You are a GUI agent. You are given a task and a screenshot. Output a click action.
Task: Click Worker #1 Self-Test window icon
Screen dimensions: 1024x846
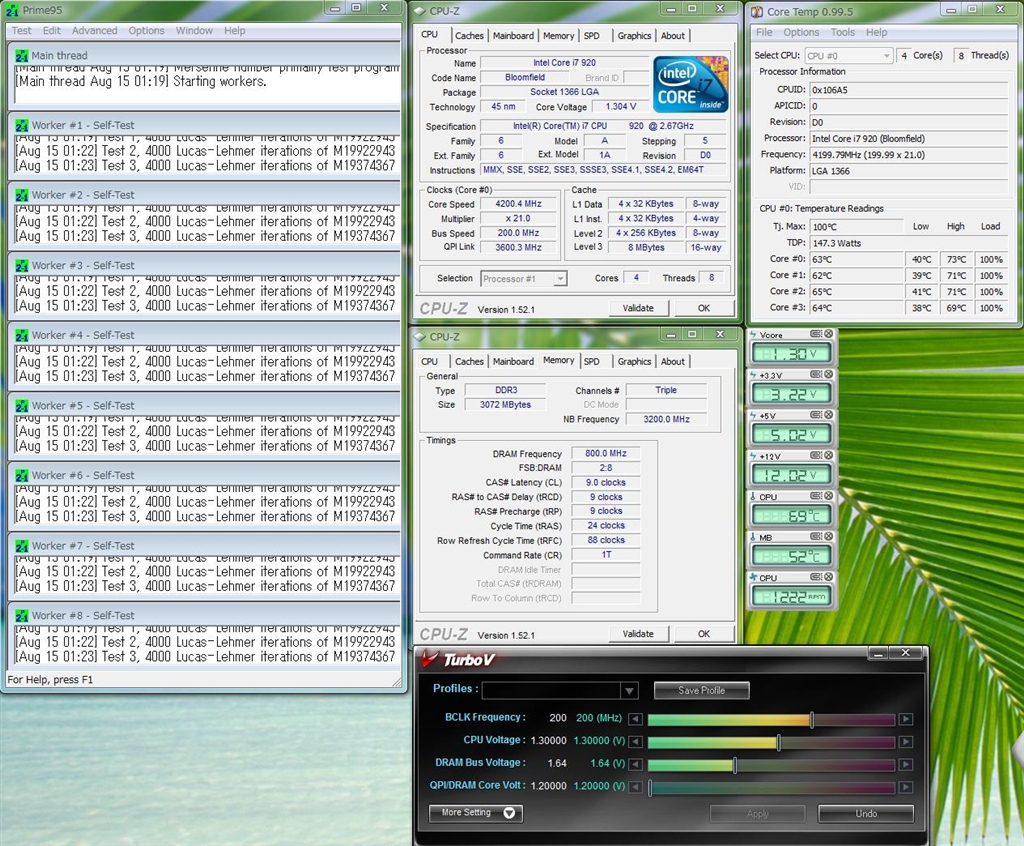(x=21, y=125)
